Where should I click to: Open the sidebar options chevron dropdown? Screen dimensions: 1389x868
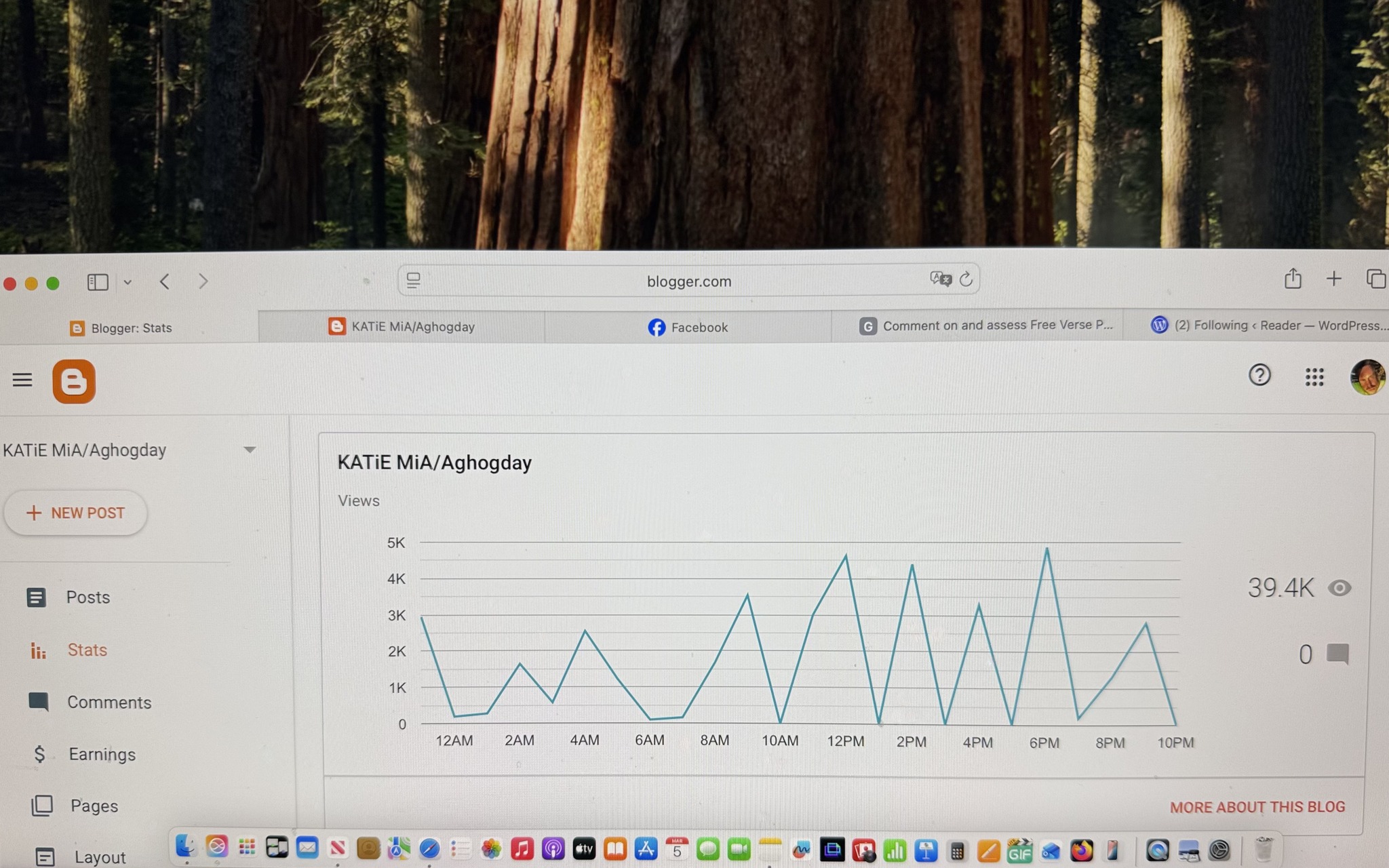[x=128, y=282]
